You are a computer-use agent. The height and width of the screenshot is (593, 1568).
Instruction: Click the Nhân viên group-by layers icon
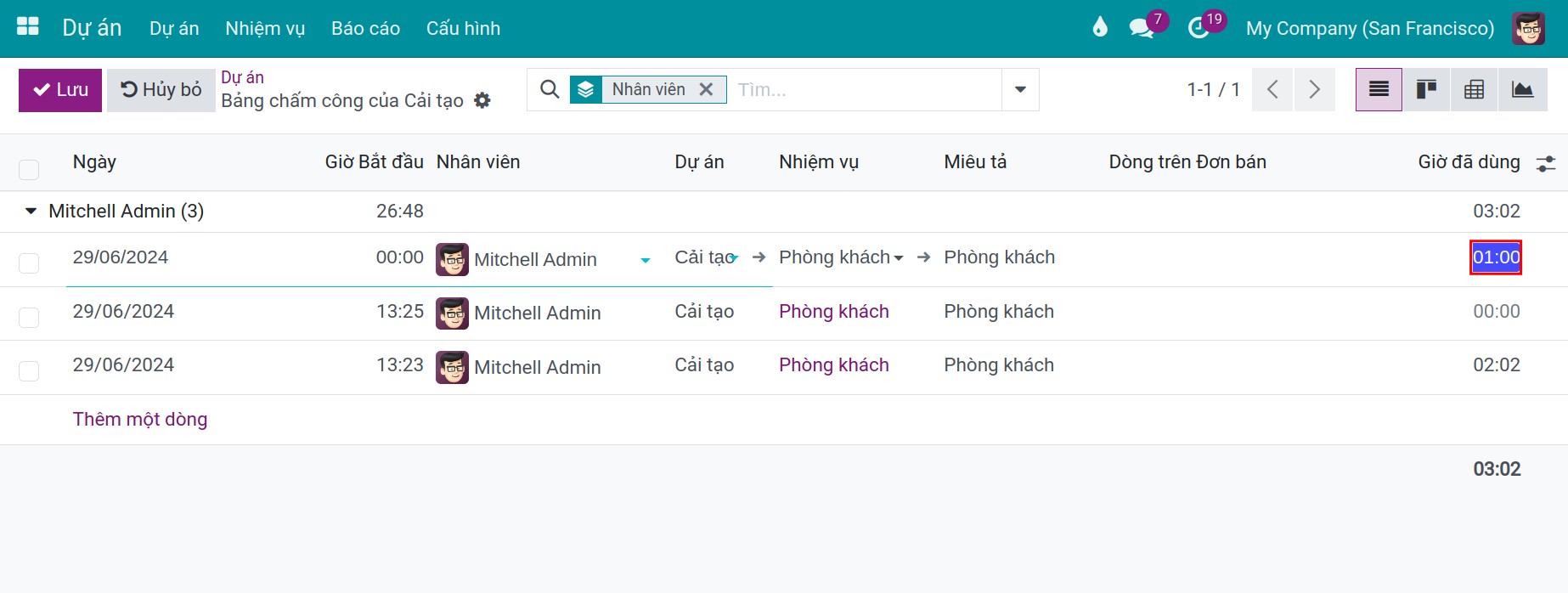585,89
